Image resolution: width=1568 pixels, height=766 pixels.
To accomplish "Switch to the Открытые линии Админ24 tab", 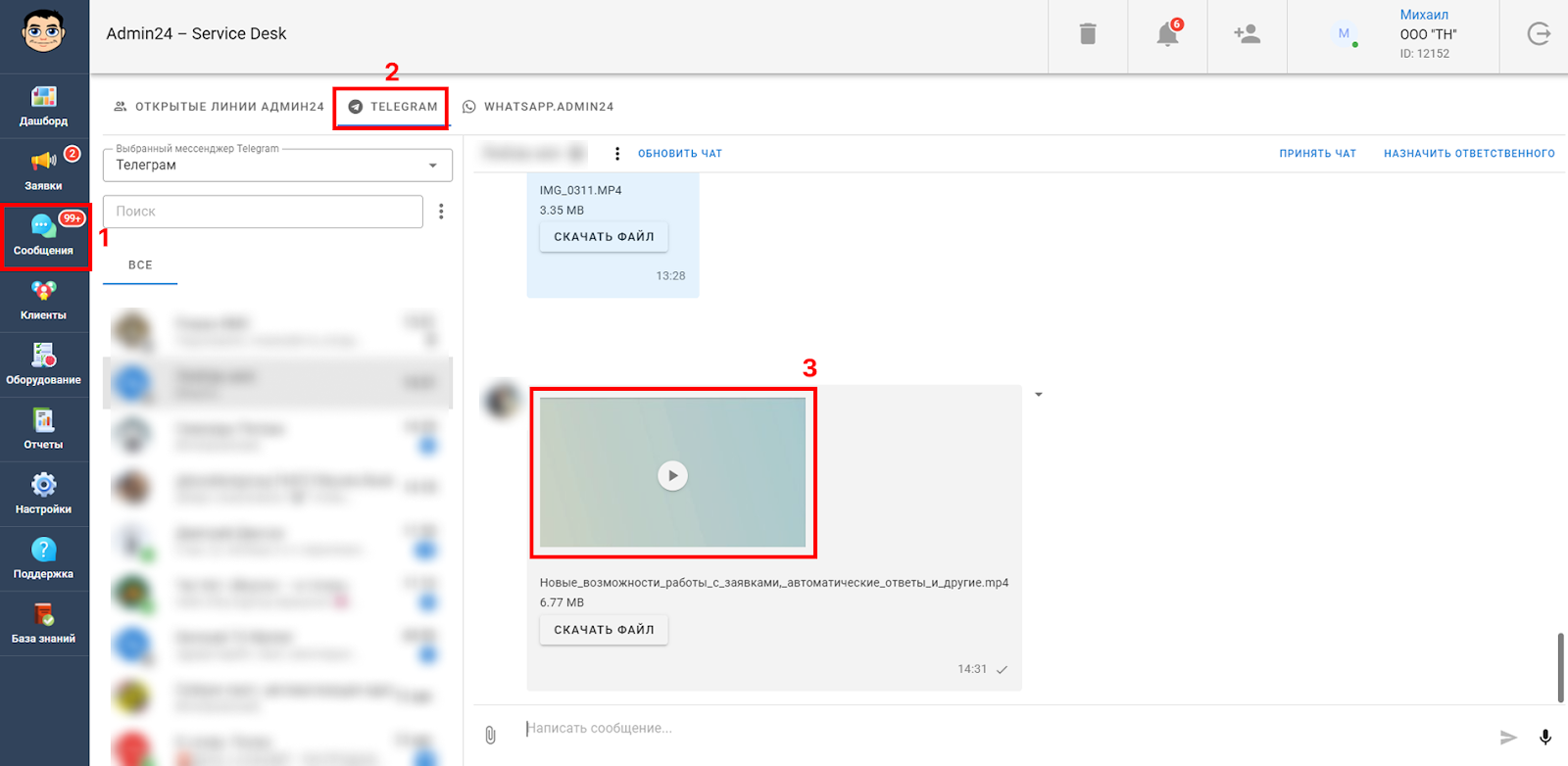I will pos(219,107).
